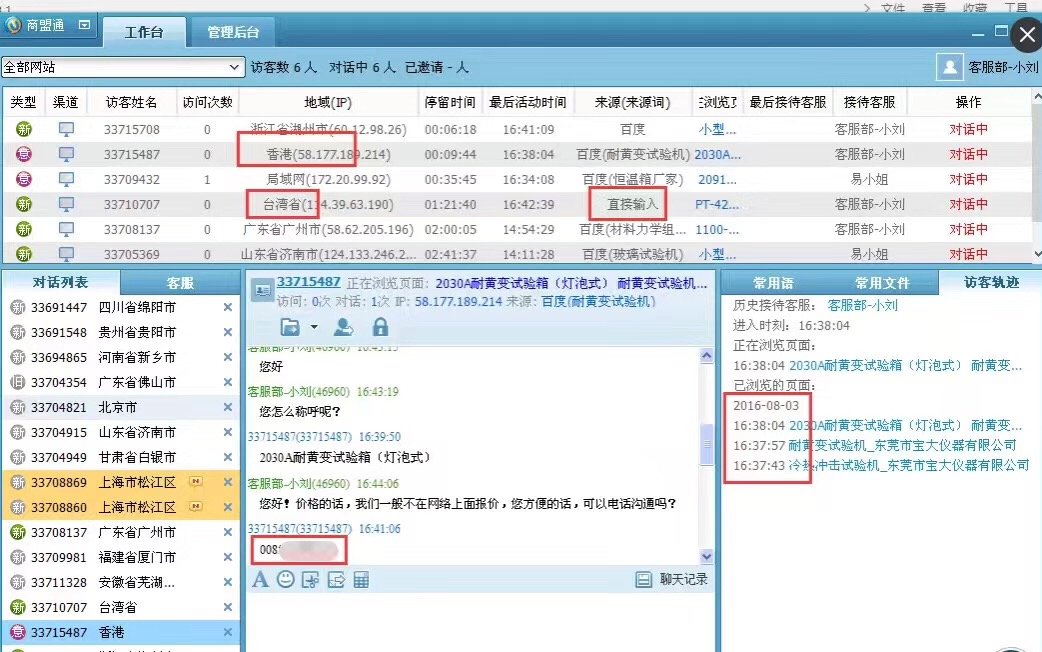
Task: Click the visitor ID link 33715487
Action: (309, 282)
